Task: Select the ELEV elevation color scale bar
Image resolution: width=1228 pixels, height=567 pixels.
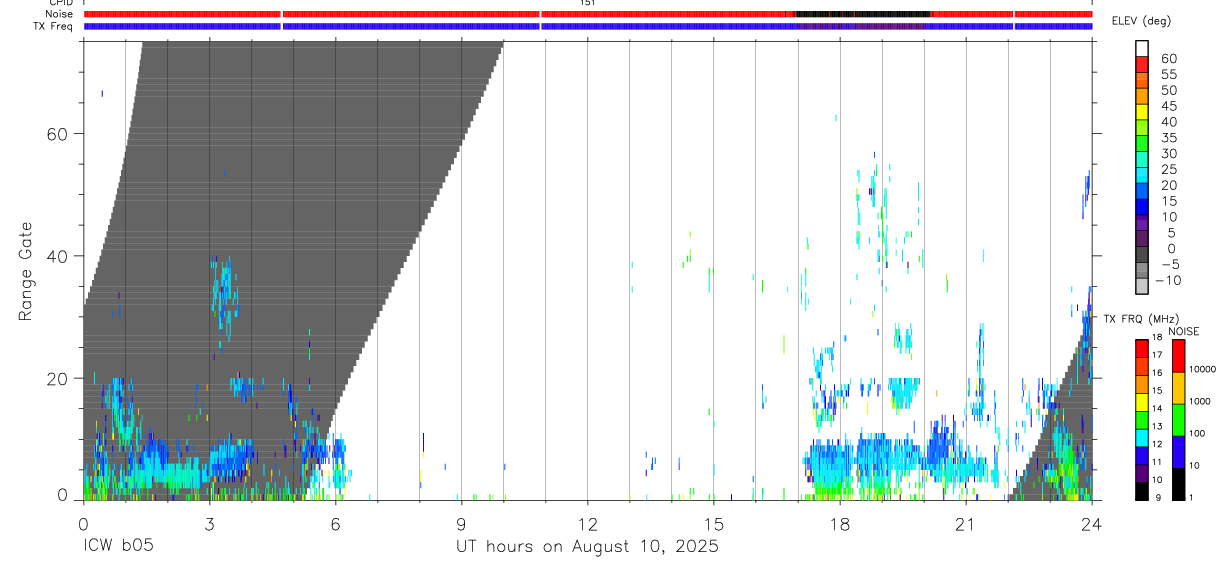Action: point(1142,167)
